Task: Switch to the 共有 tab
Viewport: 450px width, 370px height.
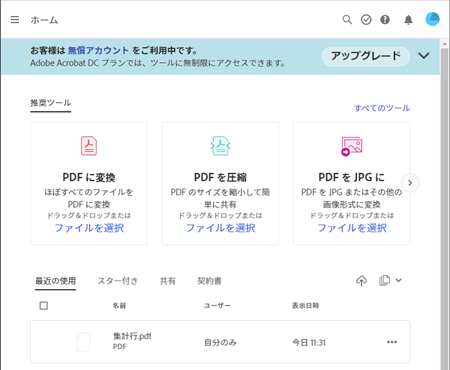Action: point(167,281)
